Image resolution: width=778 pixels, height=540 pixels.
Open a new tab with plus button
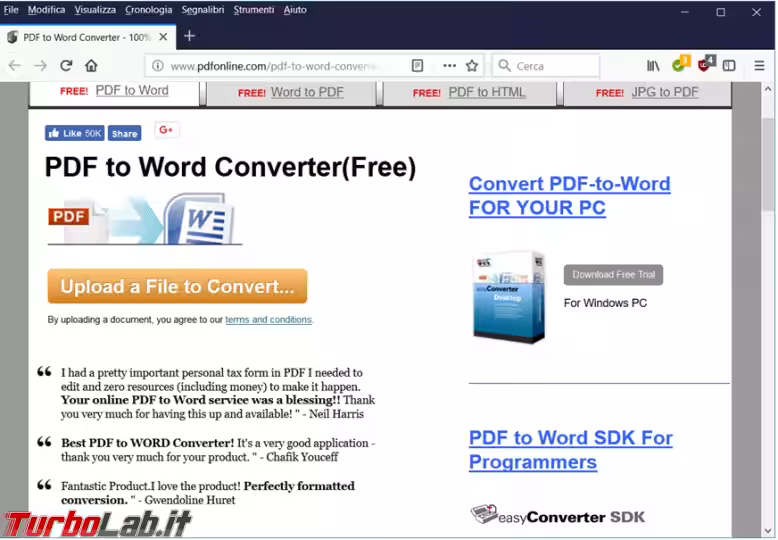point(189,36)
